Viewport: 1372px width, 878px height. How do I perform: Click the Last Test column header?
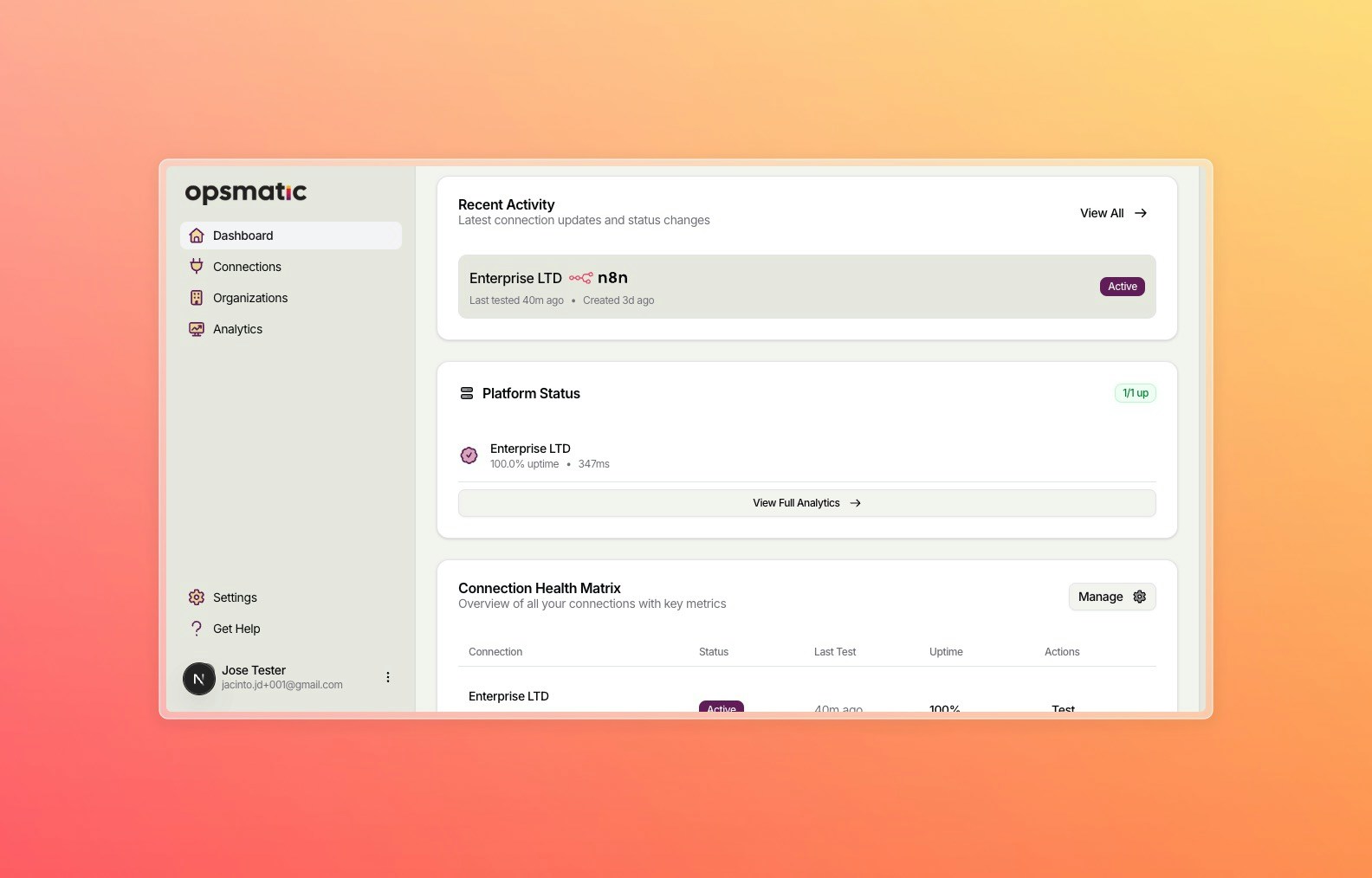pyautogui.click(x=835, y=652)
